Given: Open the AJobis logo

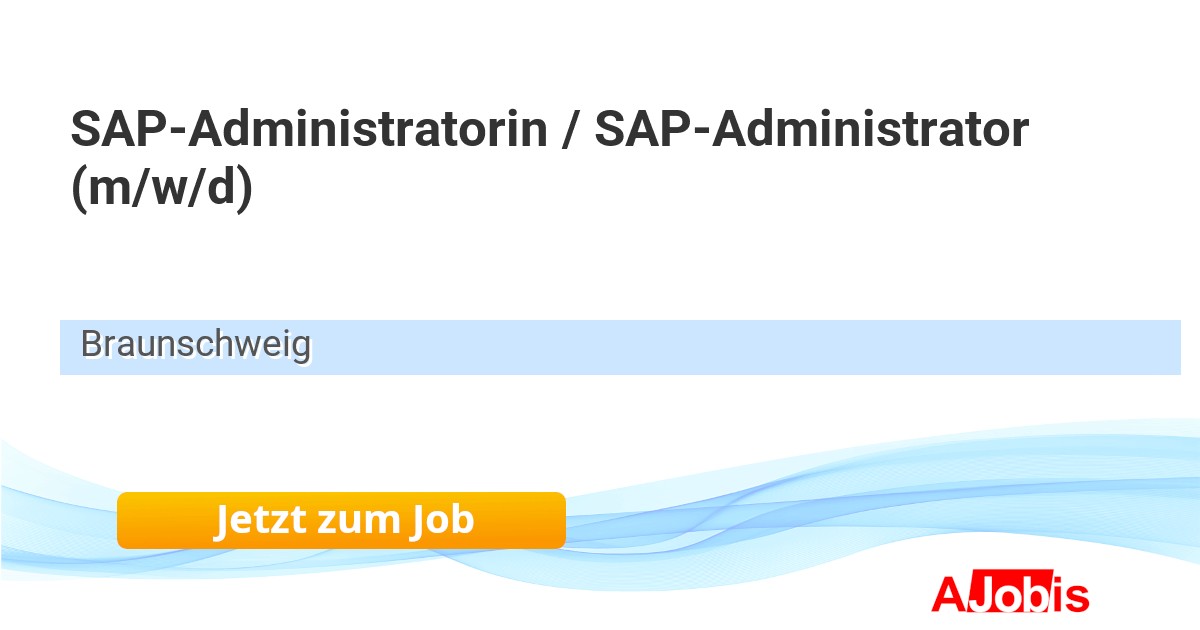Looking at the screenshot, I should point(1010,594).
